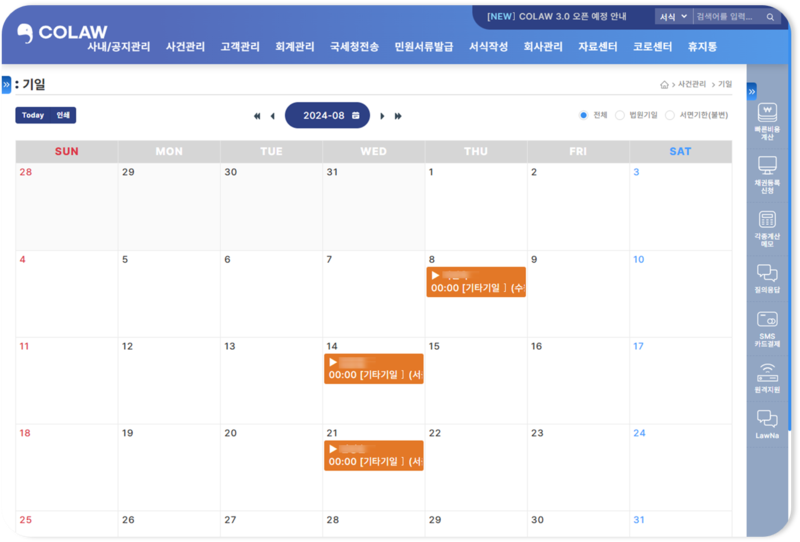This screenshot has height=542, width=800.
Task: Collapse the right sidebar with arrow tab
Action: pos(752,92)
